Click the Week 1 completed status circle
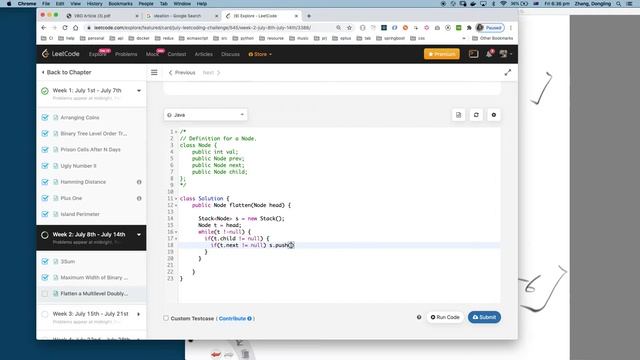The image size is (640, 360). click(x=44, y=91)
